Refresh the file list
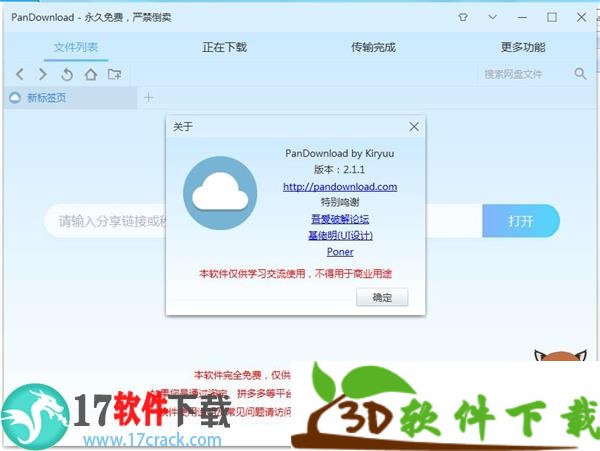This screenshot has height=451, width=600. pyautogui.click(x=67, y=74)
